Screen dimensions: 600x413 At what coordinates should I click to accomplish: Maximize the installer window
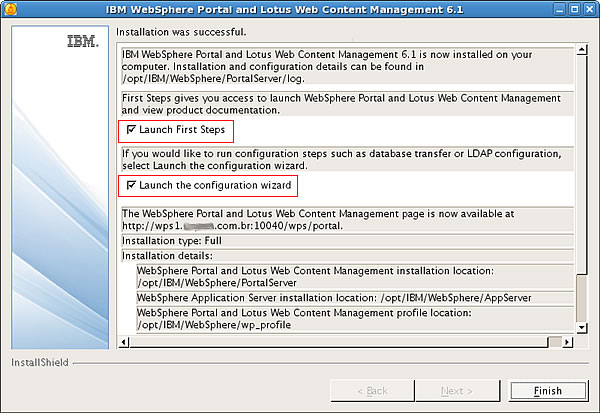[x=574, y=9]
